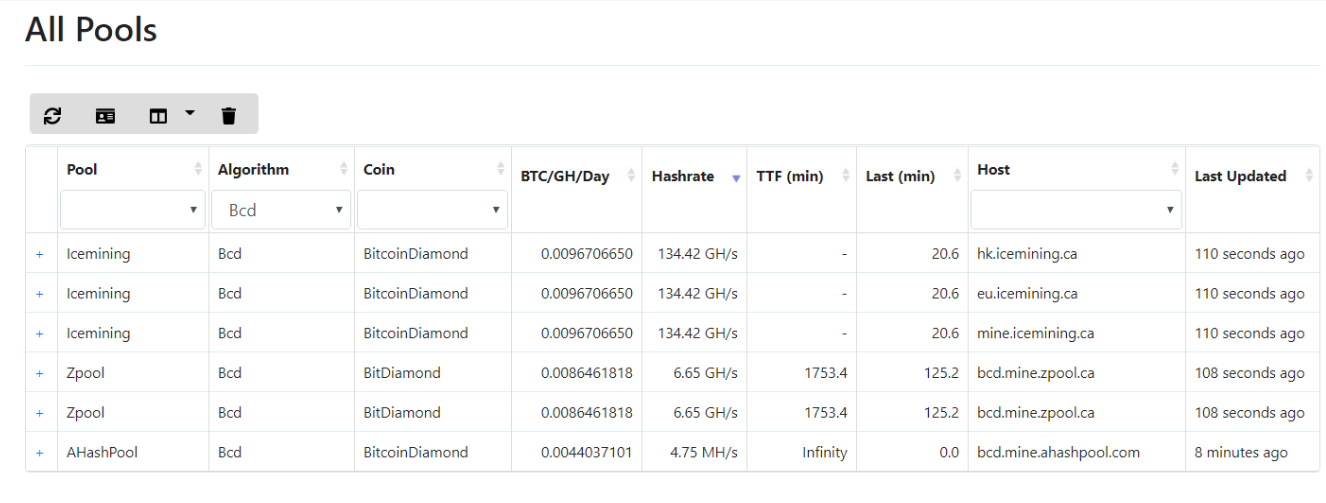Click the column visibility icon
The width and height of the screenshot is (1326, 503).
158,116
